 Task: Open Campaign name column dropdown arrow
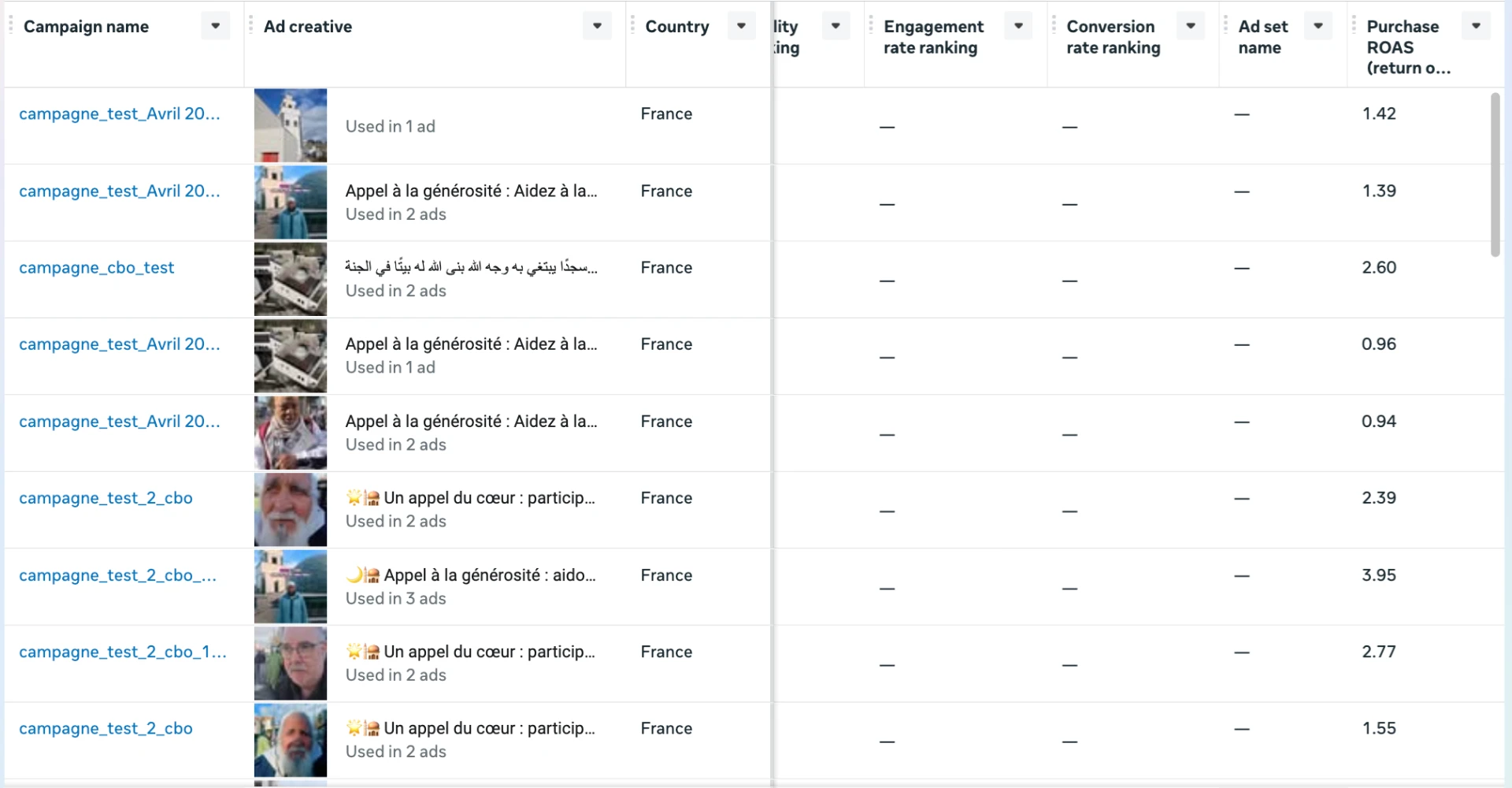215,26
